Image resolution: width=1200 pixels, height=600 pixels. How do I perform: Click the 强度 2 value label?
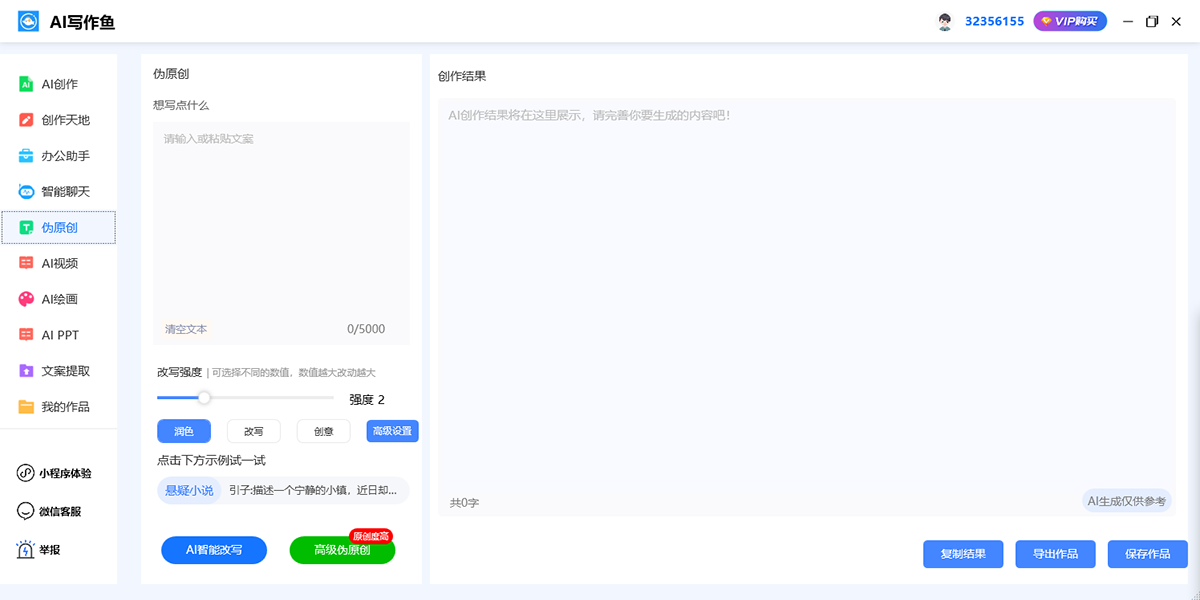[x=367, y=399]
